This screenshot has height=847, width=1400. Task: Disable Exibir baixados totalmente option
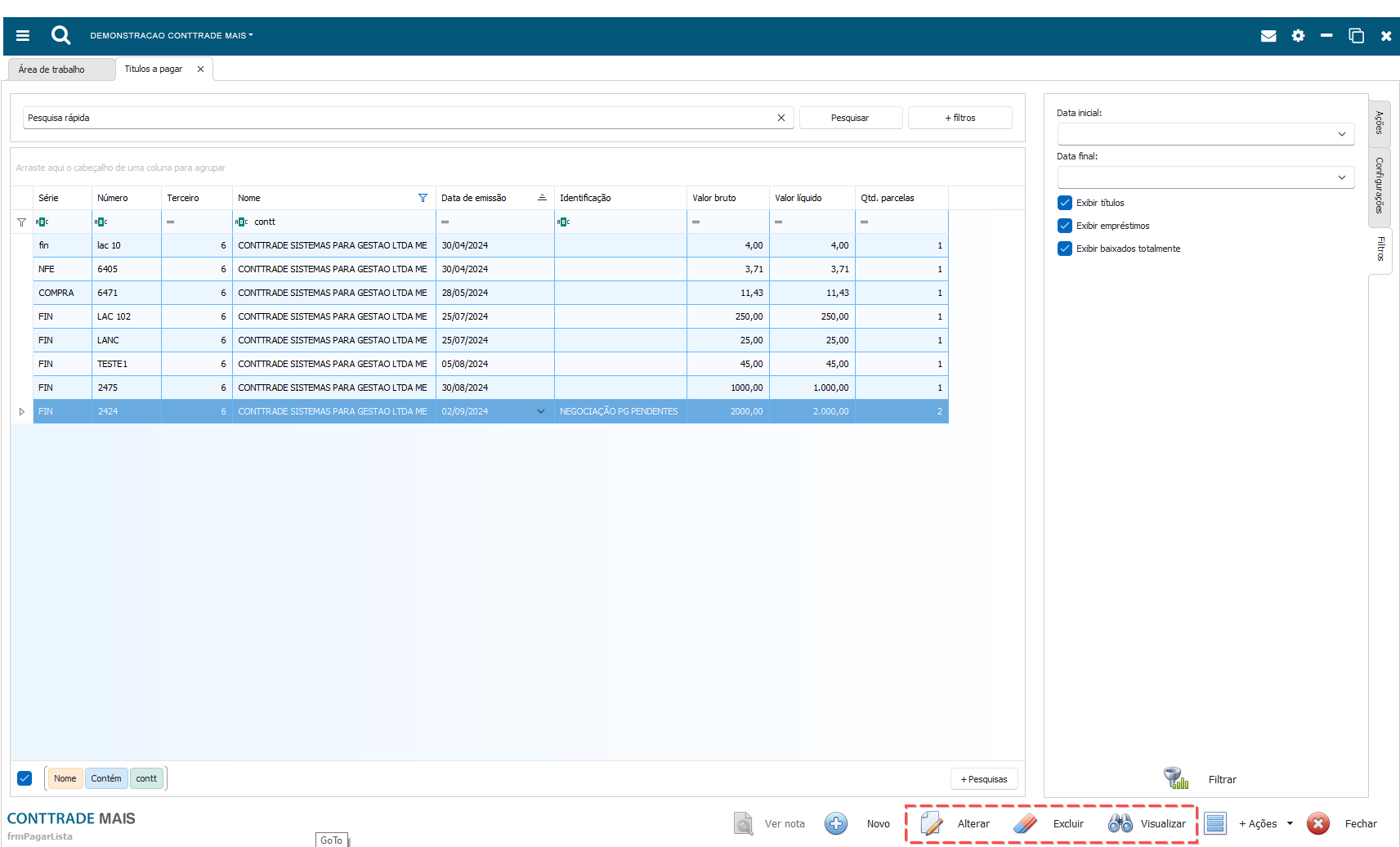point(1065,249)
